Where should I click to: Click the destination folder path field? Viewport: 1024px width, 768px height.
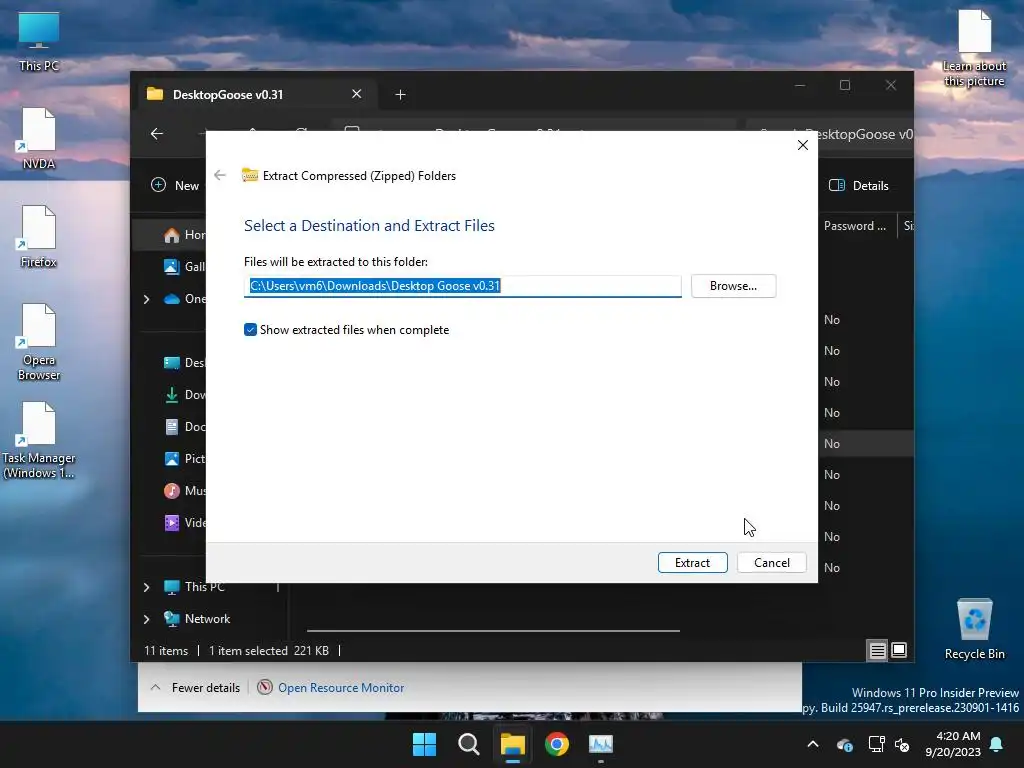pyautogui.click(x=462, y=286)
